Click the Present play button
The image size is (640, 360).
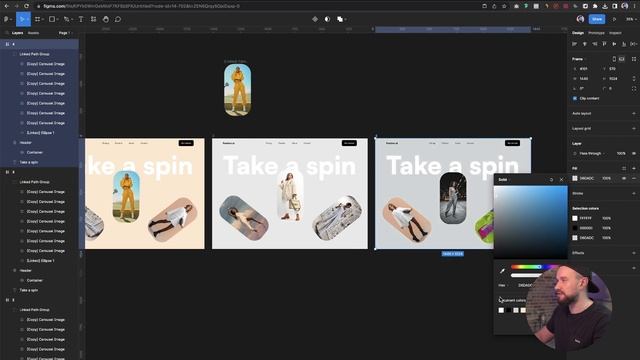tap(614, 19)
